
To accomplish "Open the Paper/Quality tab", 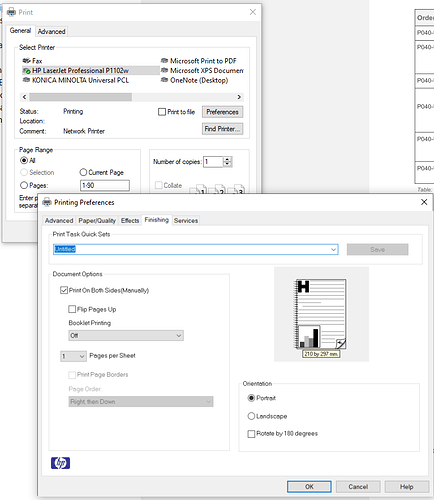I will 97,221.
